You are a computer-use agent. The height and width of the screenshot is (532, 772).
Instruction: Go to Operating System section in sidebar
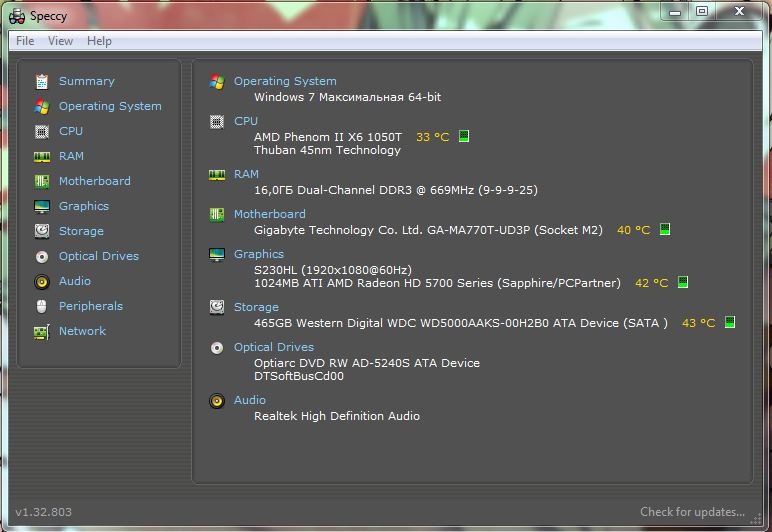tap(110, 106)
